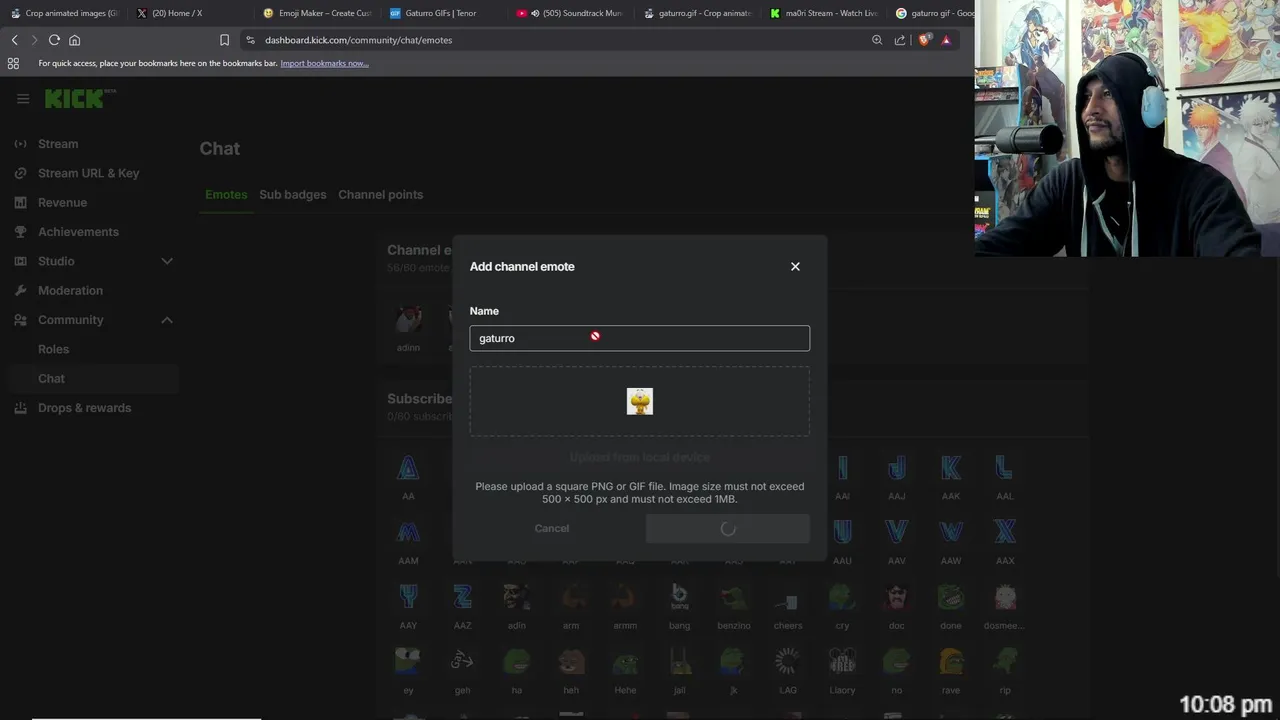Screen dimensions: 1280x720
Task: Switch to Crop animated images tab
Action: [64, 13]
